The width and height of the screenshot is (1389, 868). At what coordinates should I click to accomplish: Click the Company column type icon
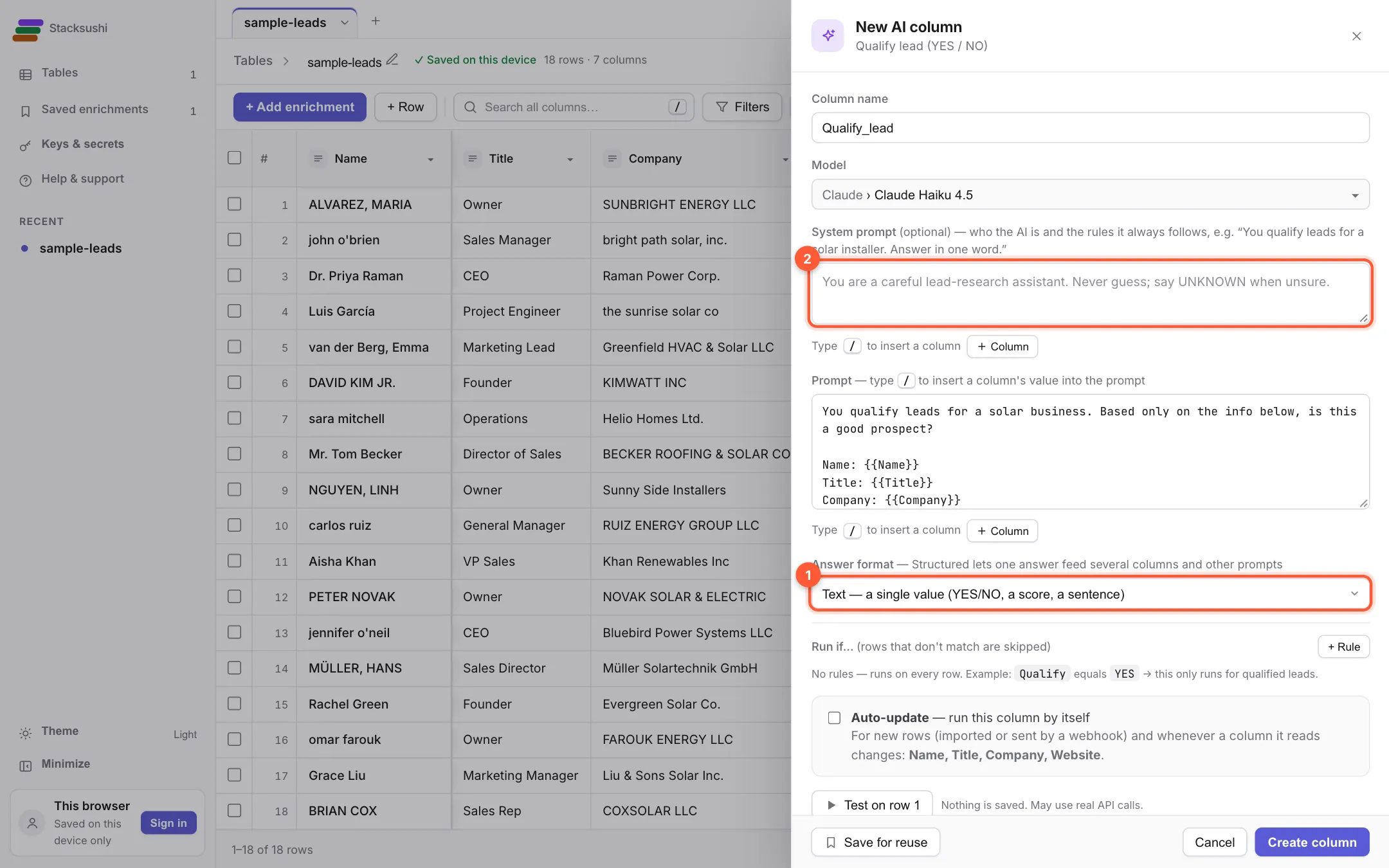point(612,159)
